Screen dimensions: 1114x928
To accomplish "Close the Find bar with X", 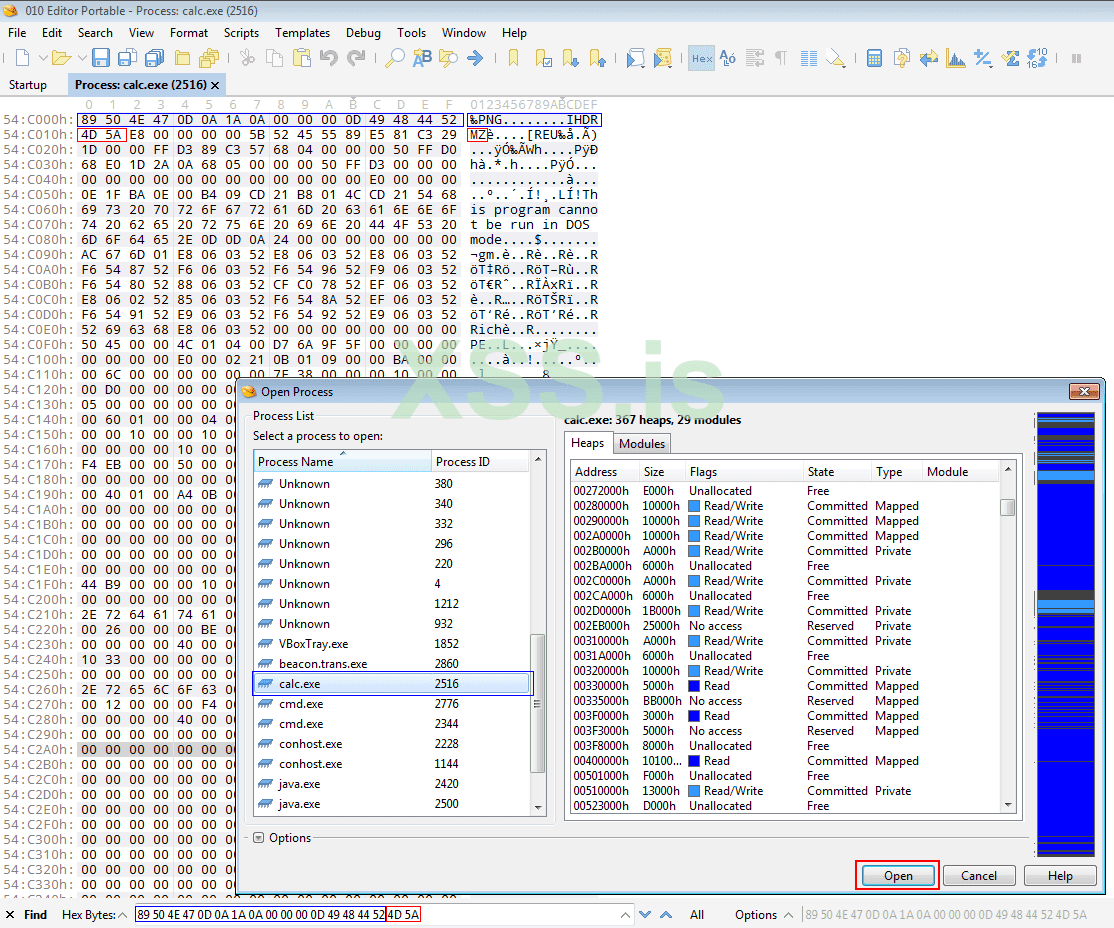I will point(10,914).
